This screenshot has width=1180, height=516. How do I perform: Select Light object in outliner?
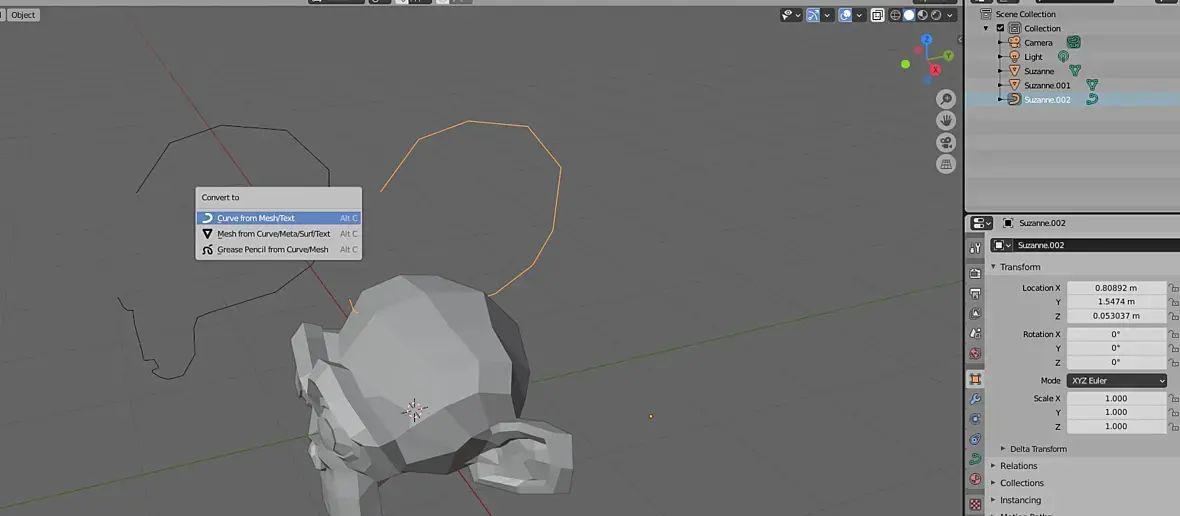point(1033,57)
